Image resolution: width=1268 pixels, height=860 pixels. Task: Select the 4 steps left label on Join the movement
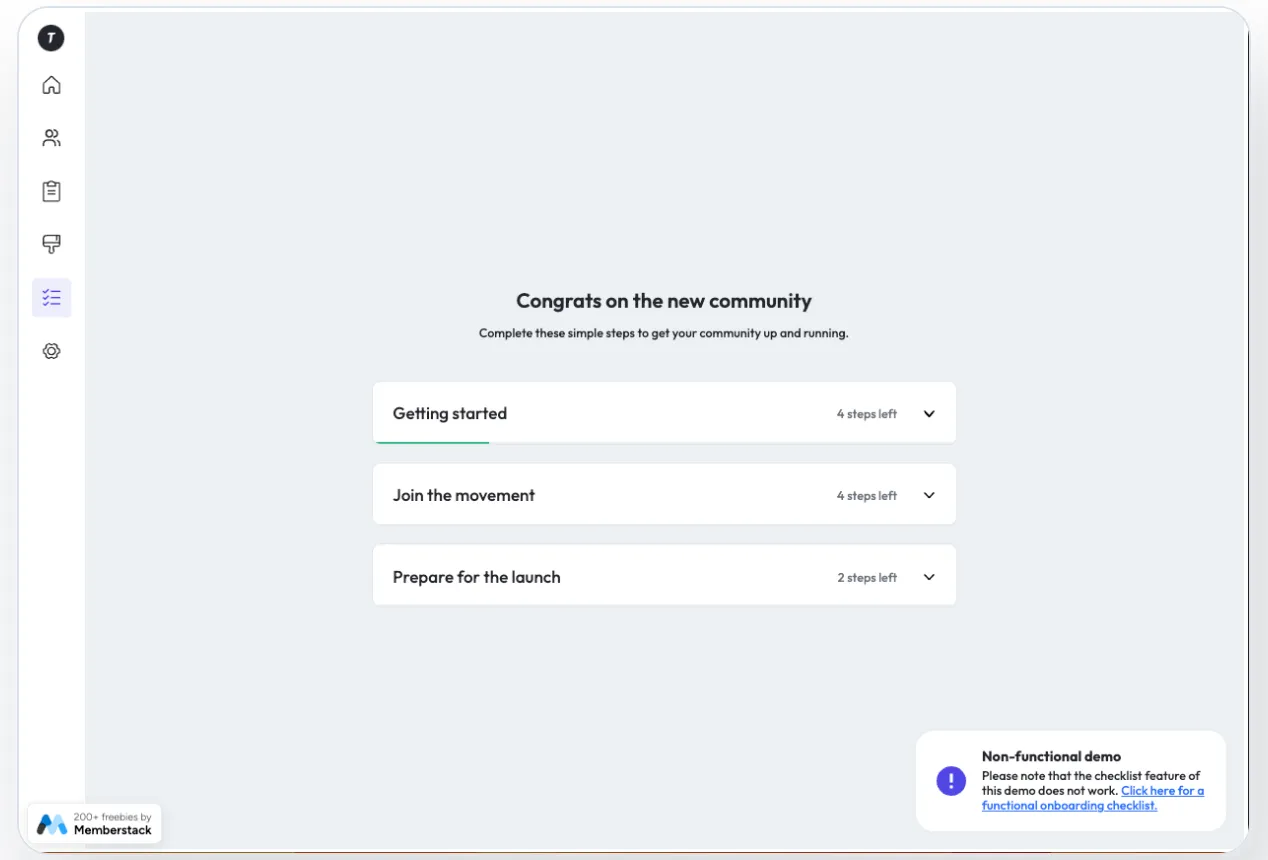coord(866,494)
